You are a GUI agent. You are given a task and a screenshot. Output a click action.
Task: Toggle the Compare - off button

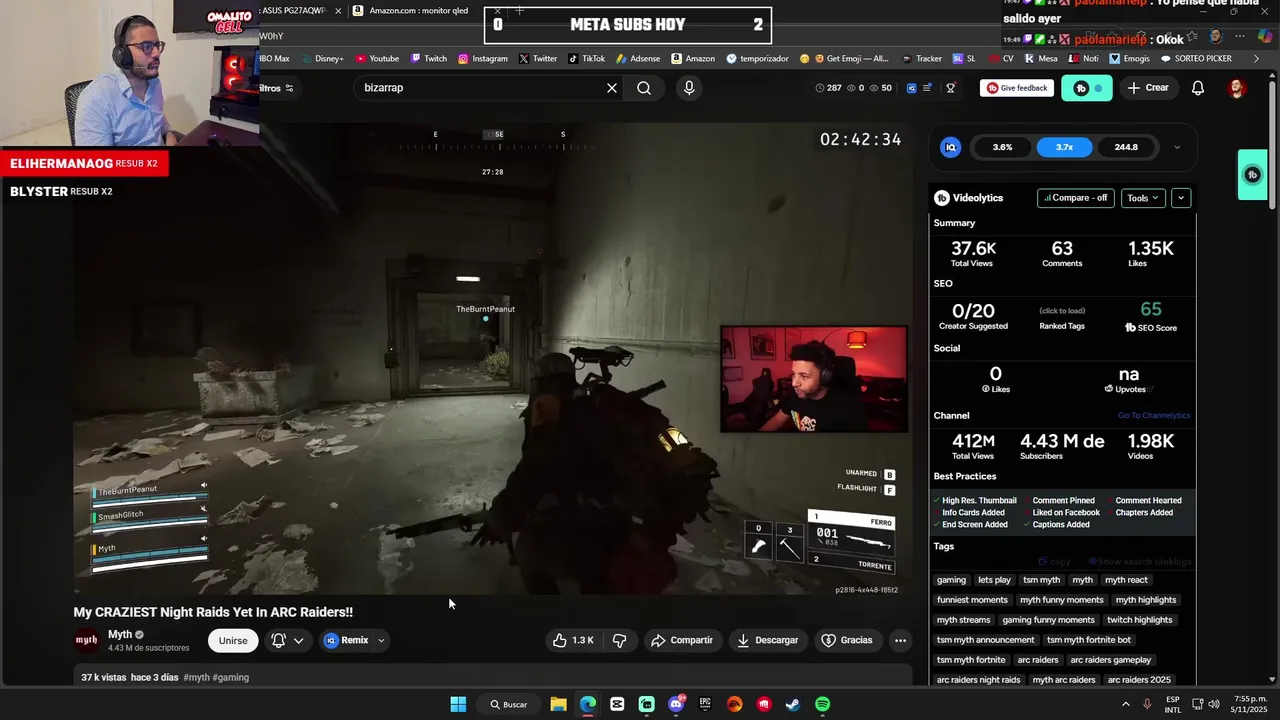(x=1075, y=198)
